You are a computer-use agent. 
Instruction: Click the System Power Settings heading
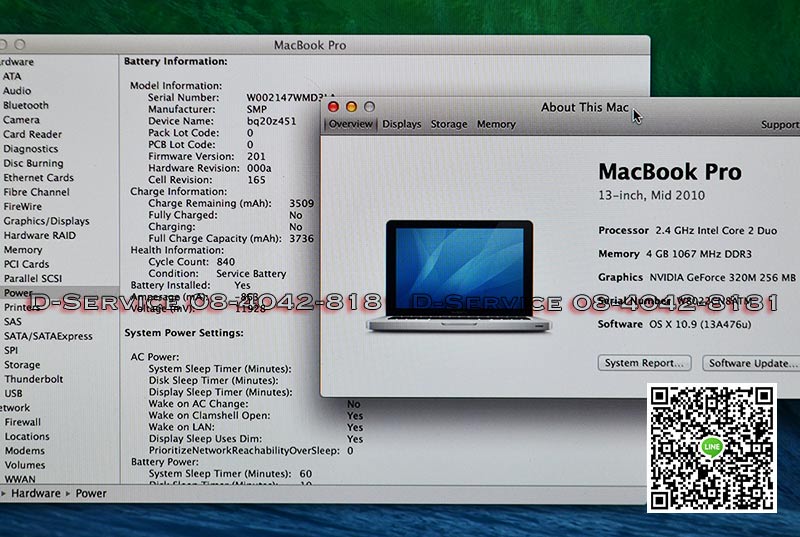point(184,333)
